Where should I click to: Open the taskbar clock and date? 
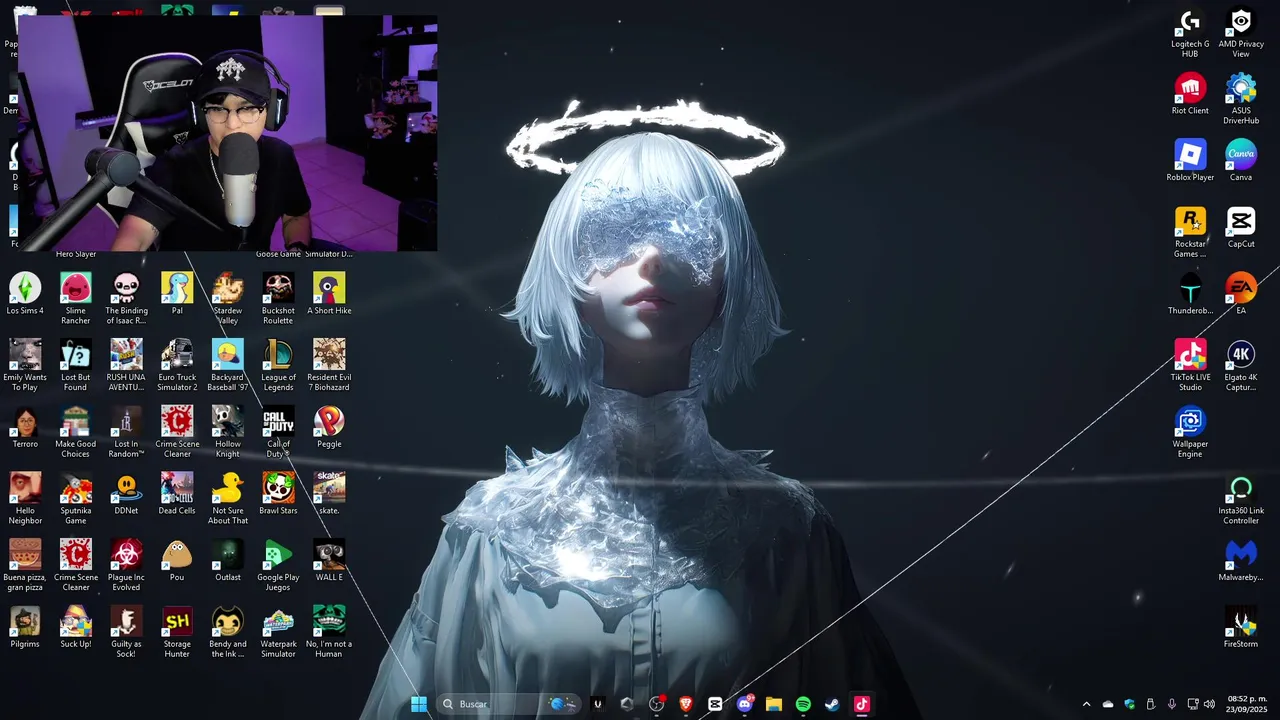(1245, 704)
